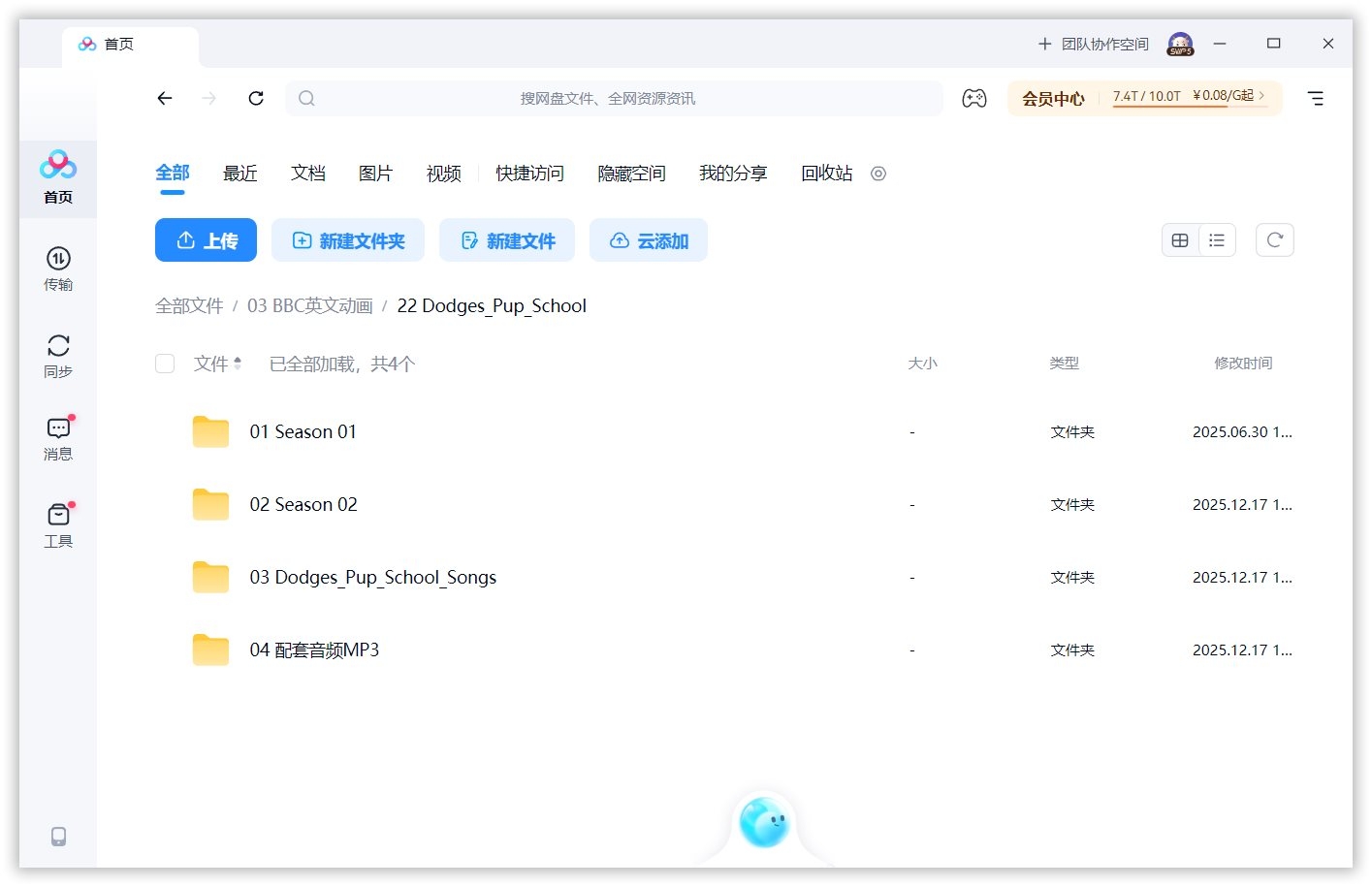
Task: Open the 工具 tools panel
Action: (x=58, y=523)
